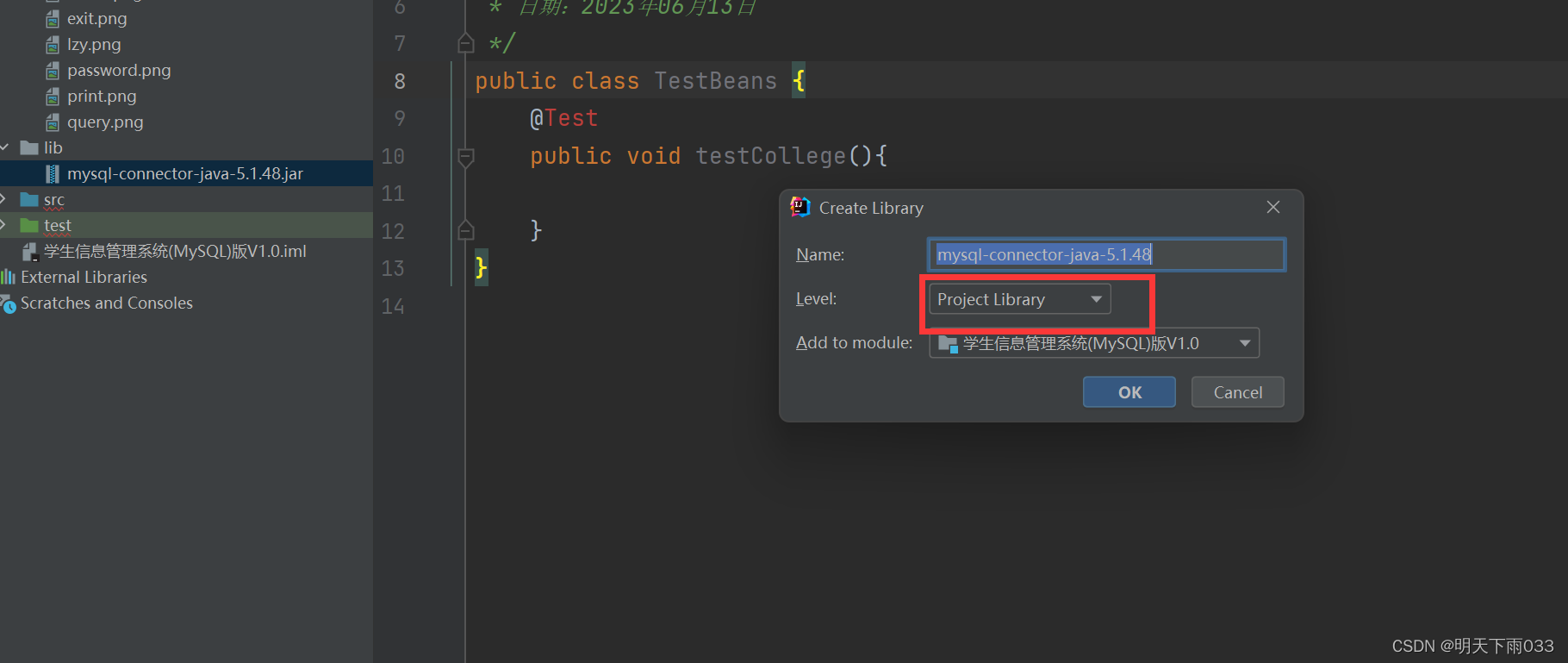1568x663 pixels.
Task: Click the src folder icon
Action: (x=29, y=200)
